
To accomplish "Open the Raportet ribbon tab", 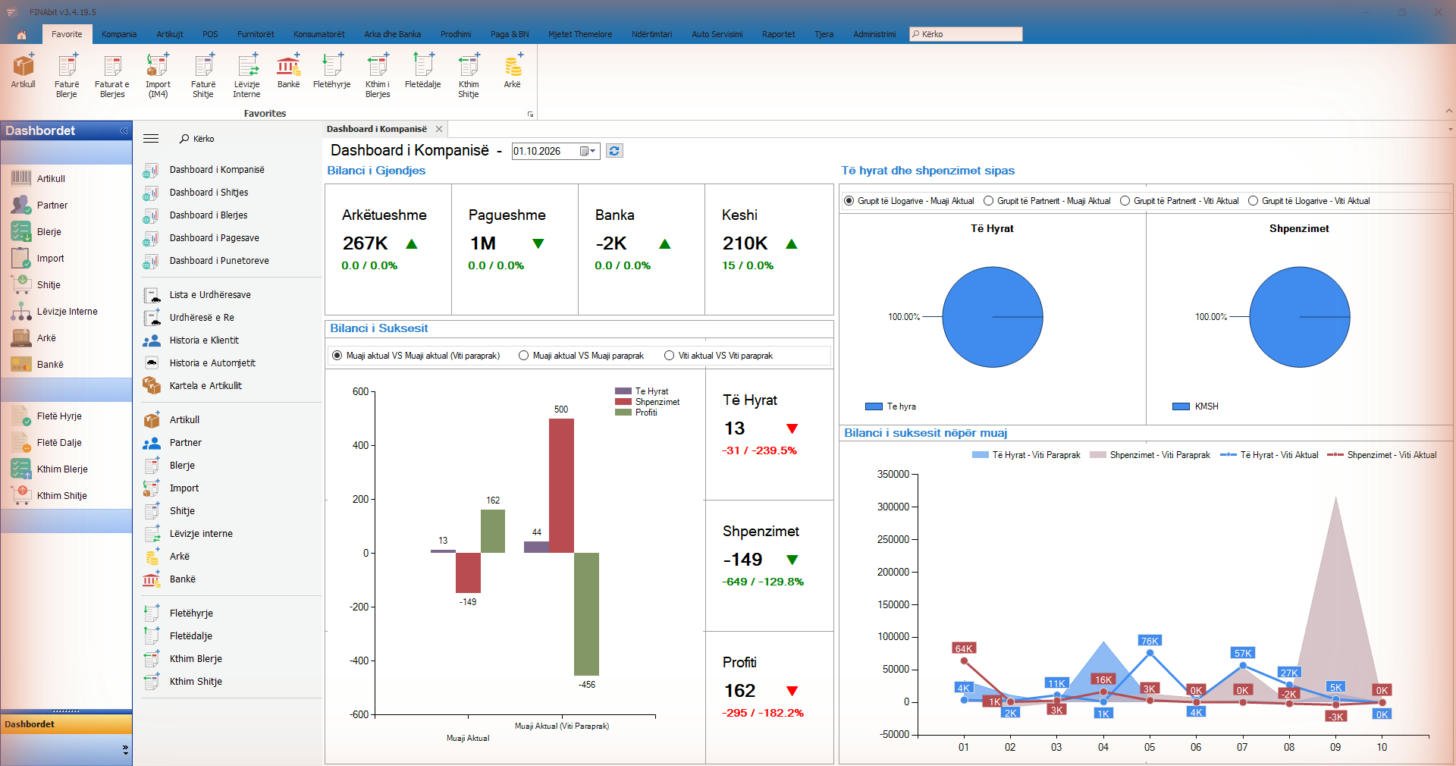I will point(778,34).
